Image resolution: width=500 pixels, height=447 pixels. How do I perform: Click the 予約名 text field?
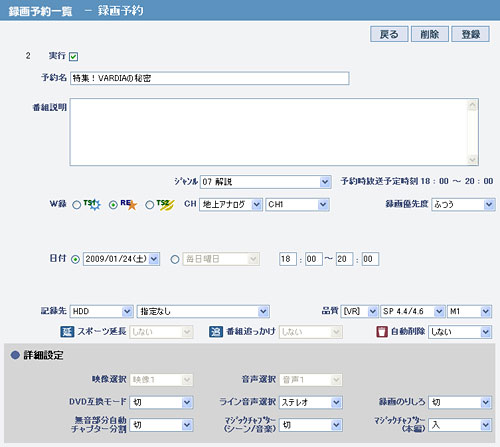point(210,78)
